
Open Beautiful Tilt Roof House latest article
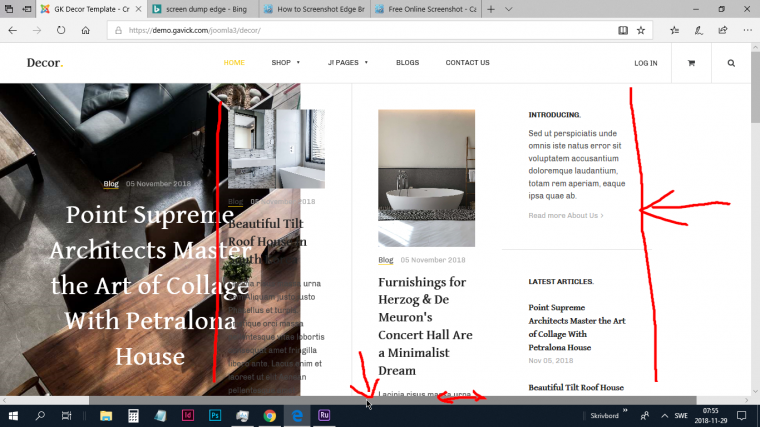576,387
